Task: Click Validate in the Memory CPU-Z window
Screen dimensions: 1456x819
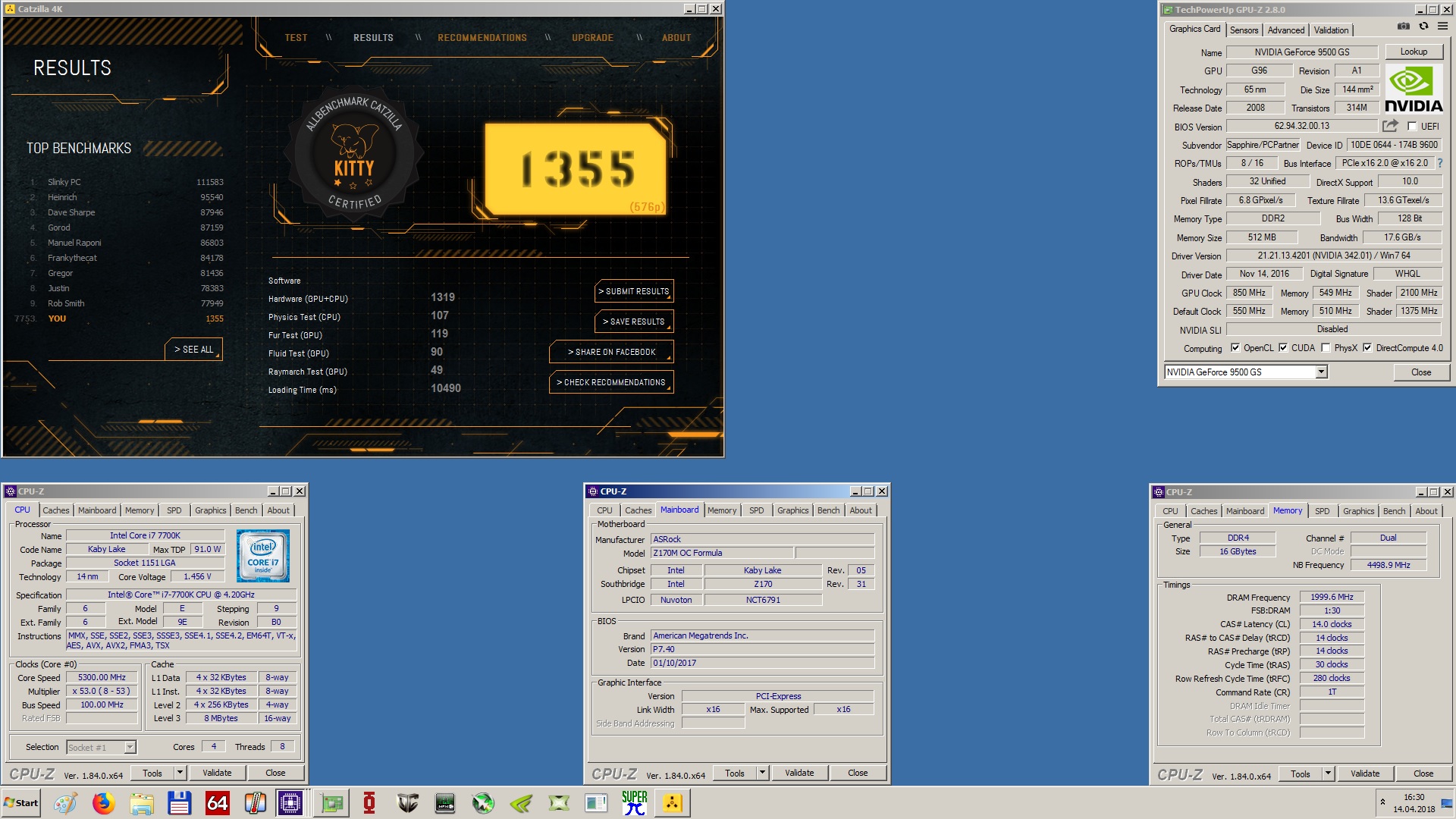Action: click(x=1365, y=773)
